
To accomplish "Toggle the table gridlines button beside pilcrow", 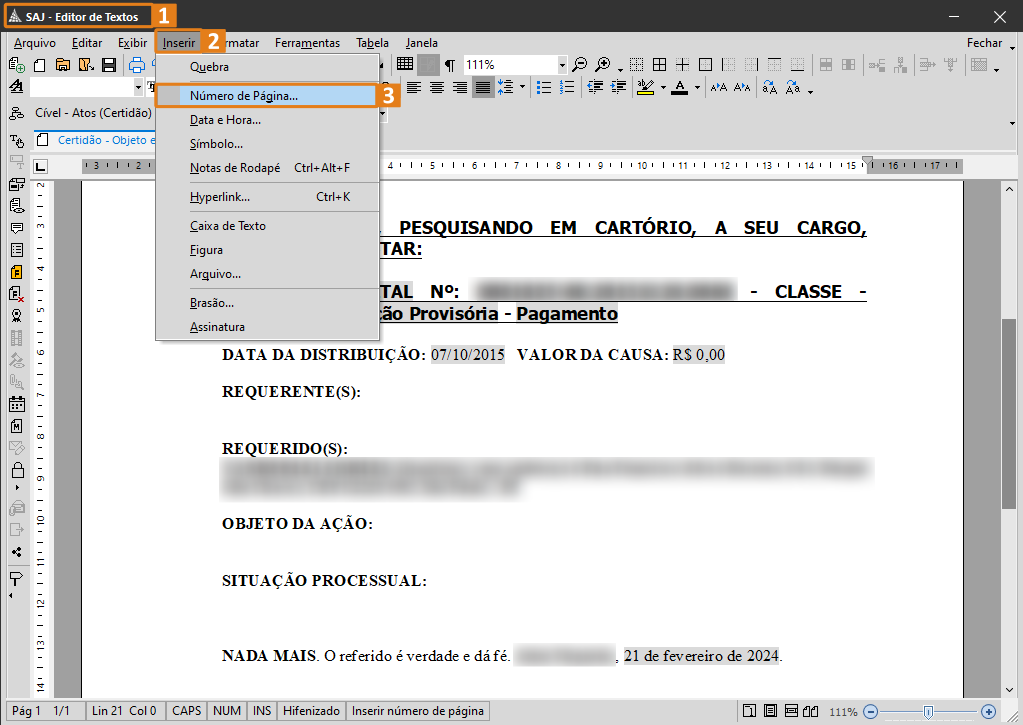I will click(428, 64).
